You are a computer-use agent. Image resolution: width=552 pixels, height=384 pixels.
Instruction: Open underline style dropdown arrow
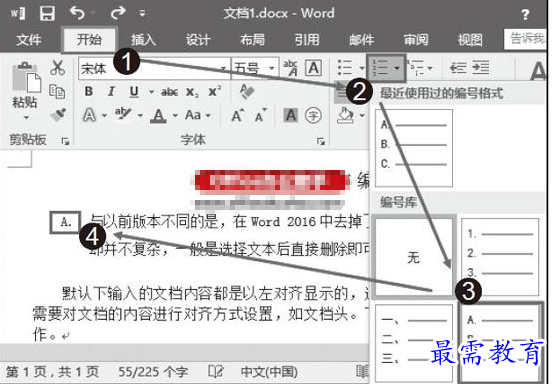click(151, 92)
